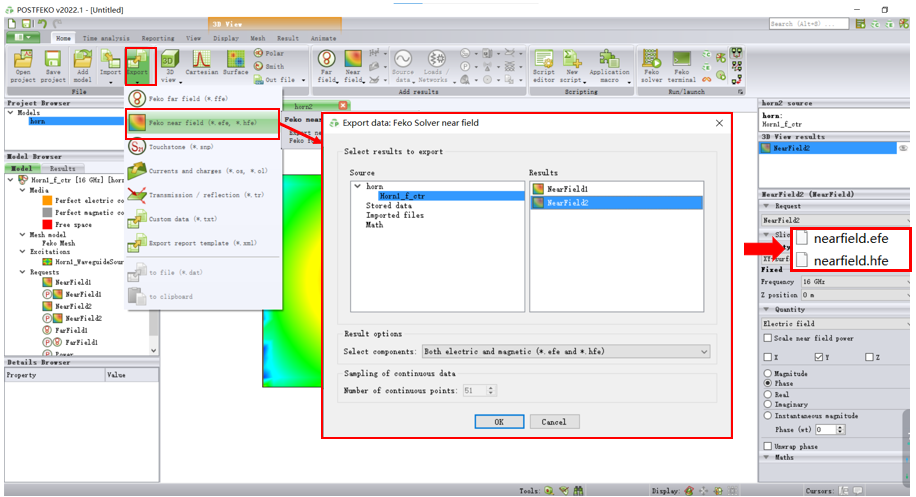Screen dimensions: 916x497
Task: Open the Script editor
Action: [543, 66]
